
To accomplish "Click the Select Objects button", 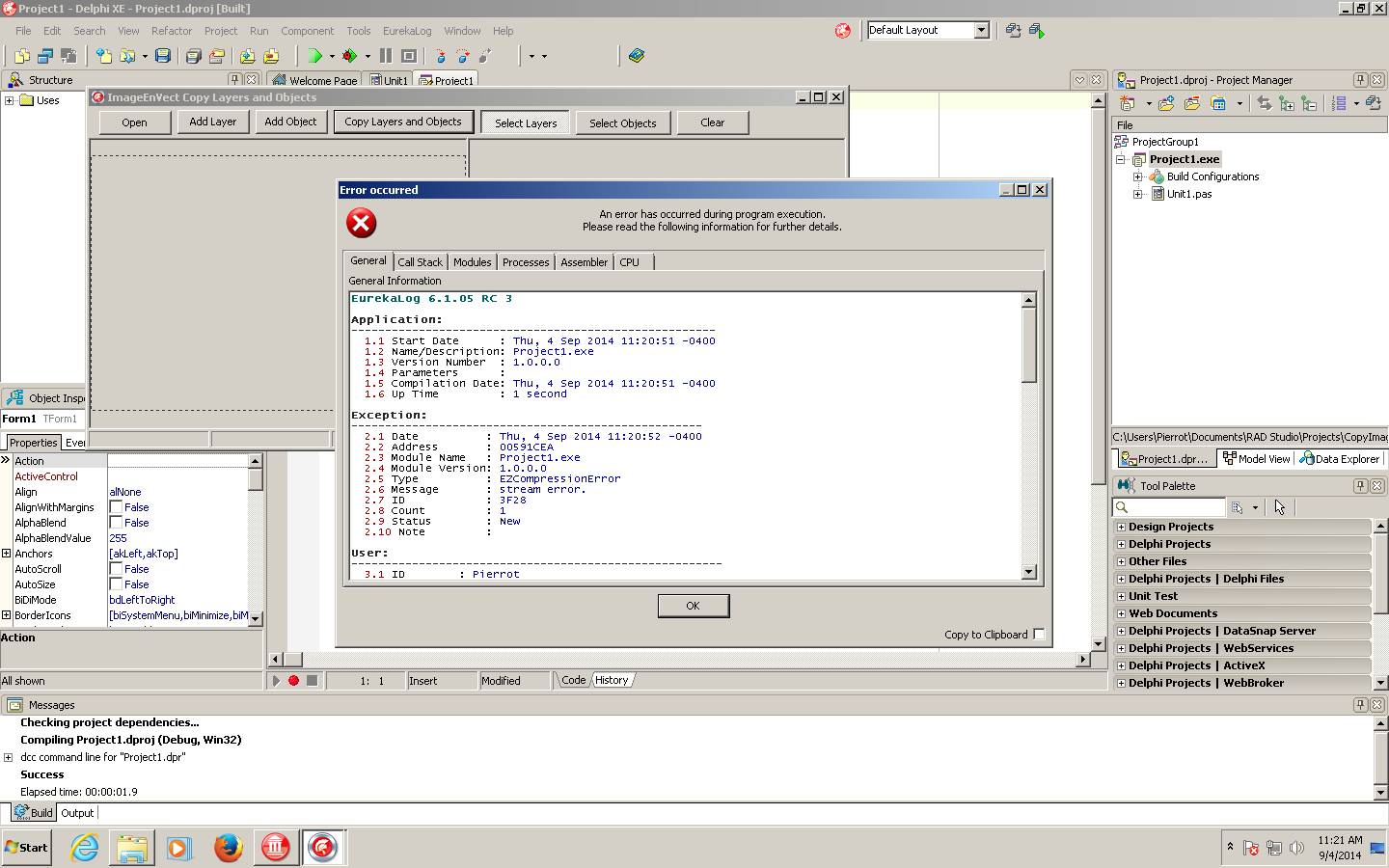I will 622,123.
